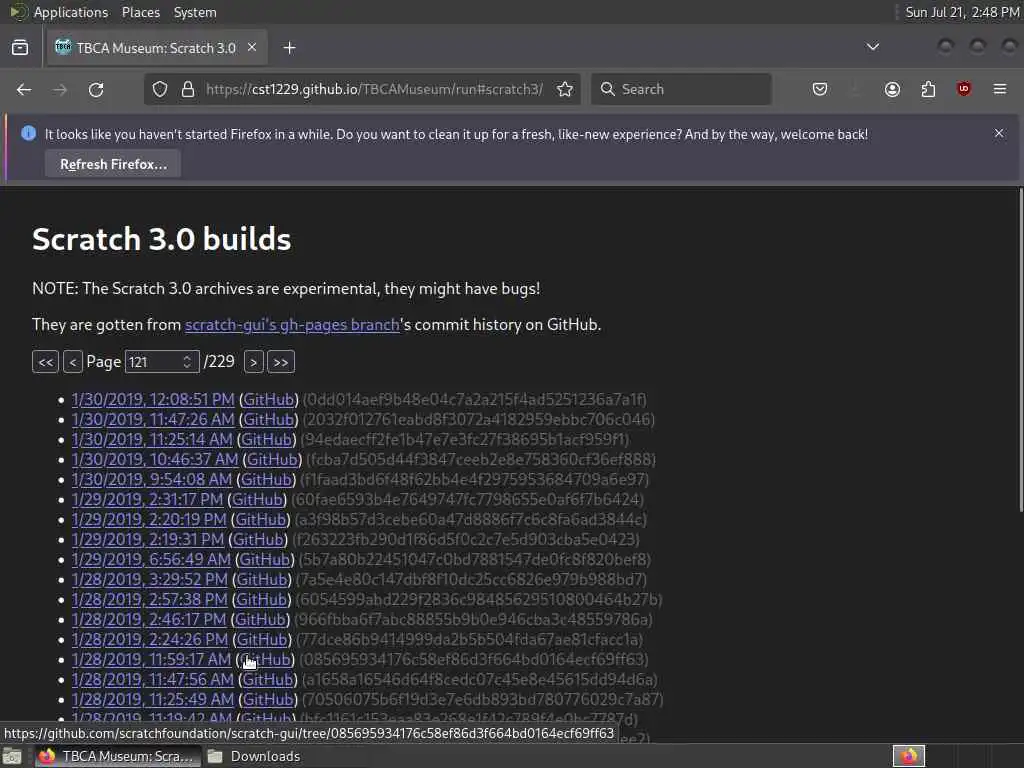
Task: Click the page vertical scrollbar thumb
Action: tap(1021, 349)
